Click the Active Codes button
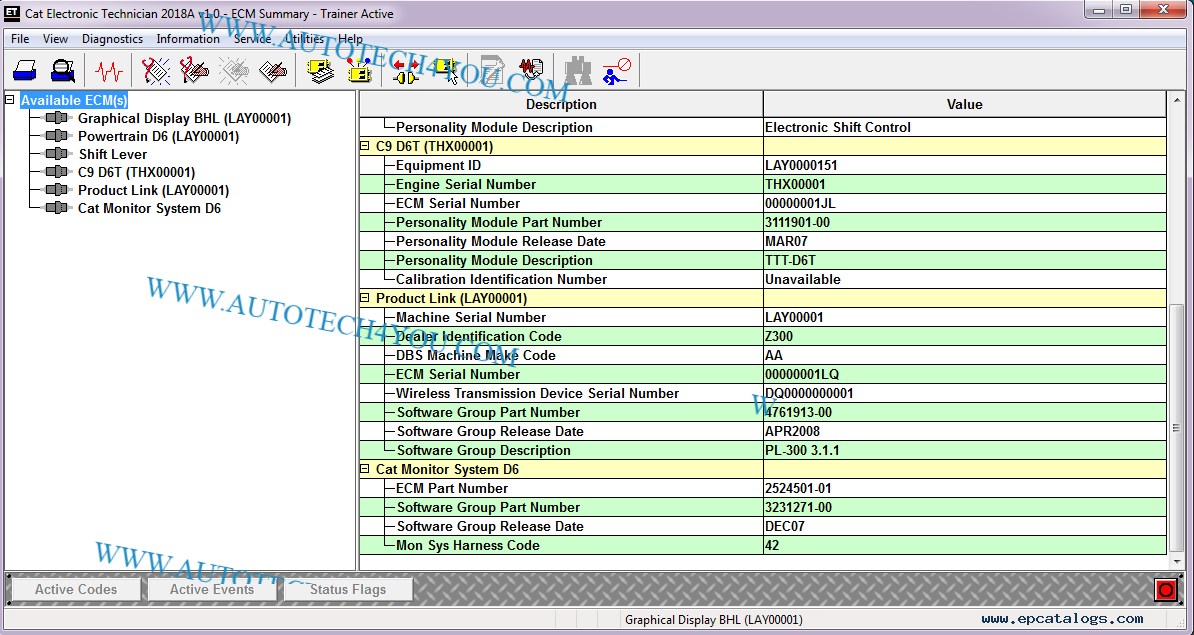Screen dimensions: 1194x635 pos(76,589)
